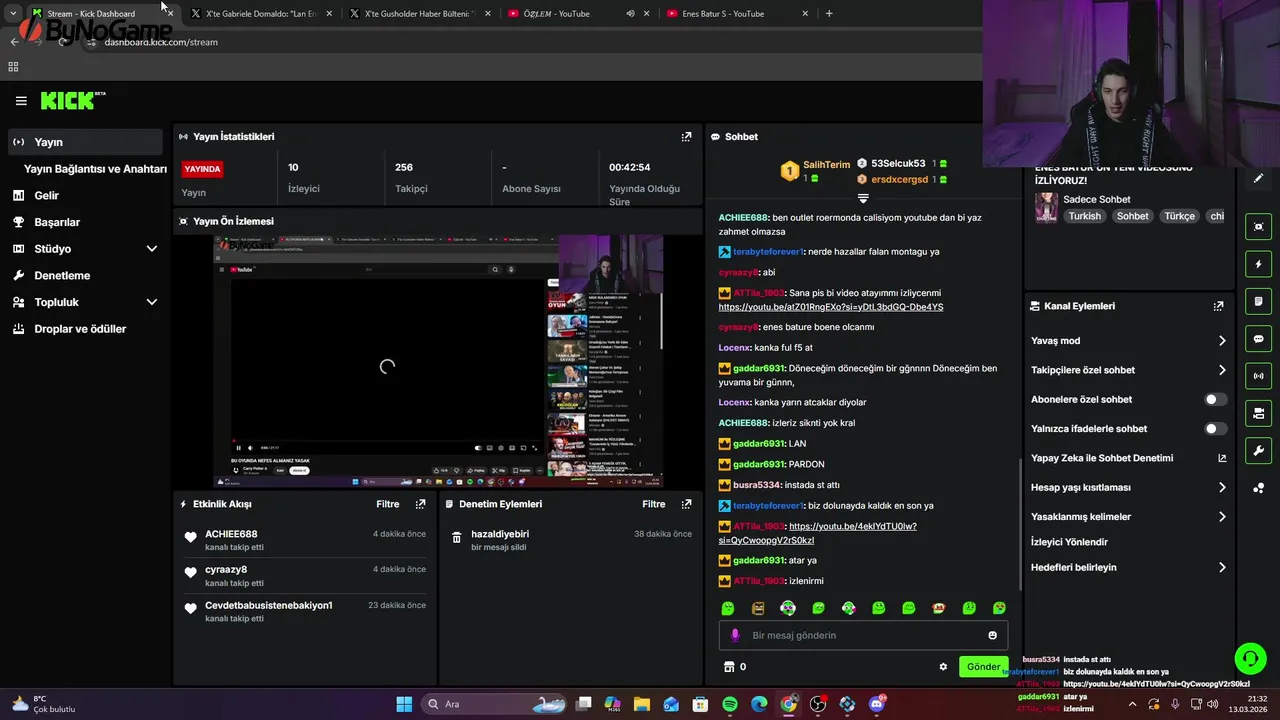This screenshot has width=1280, height=720.
Task: Delete icon next to hazaldiyebiri moderation entry
Action: click(x=457, y=538)
